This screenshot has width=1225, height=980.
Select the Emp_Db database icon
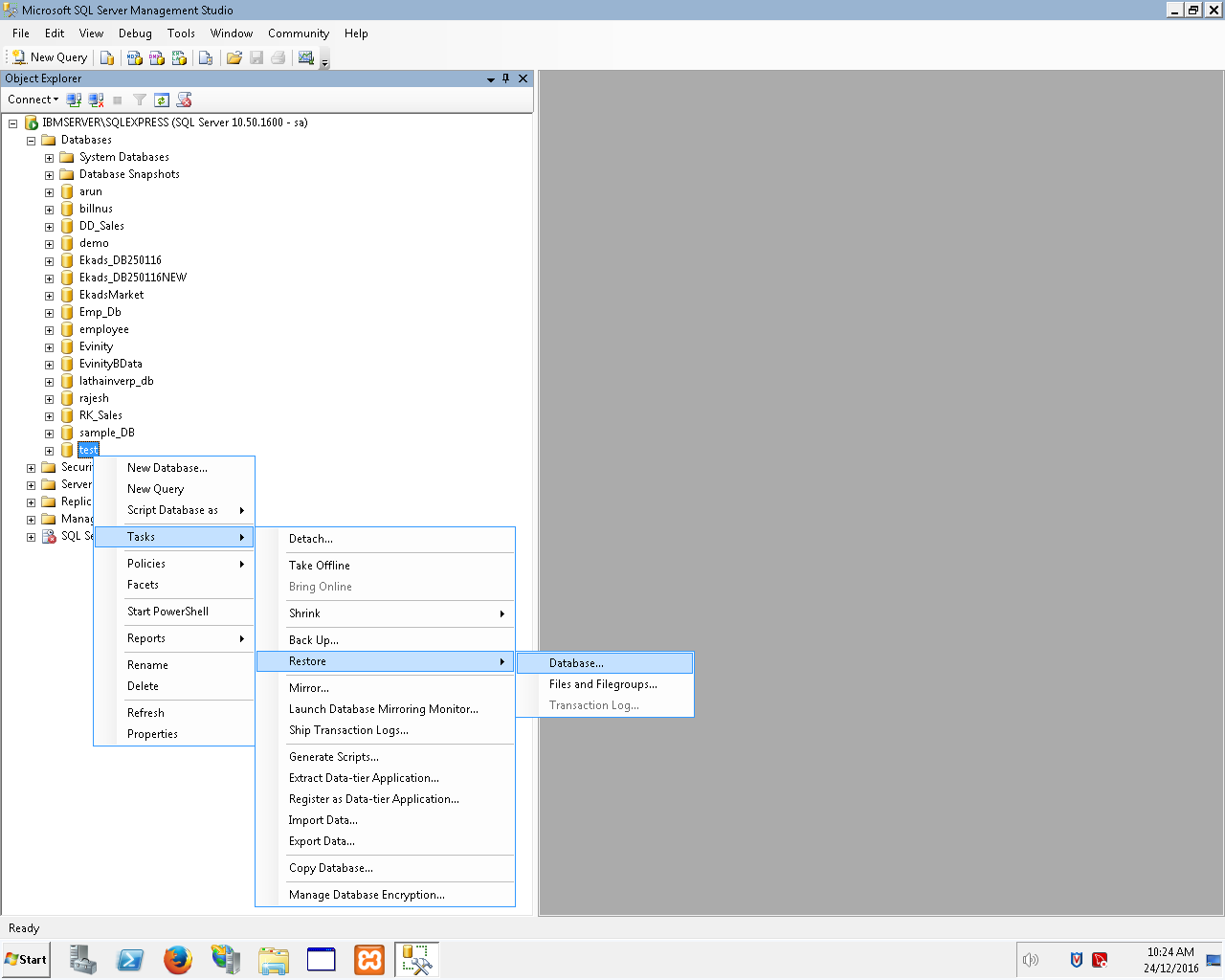click(67, 312)
